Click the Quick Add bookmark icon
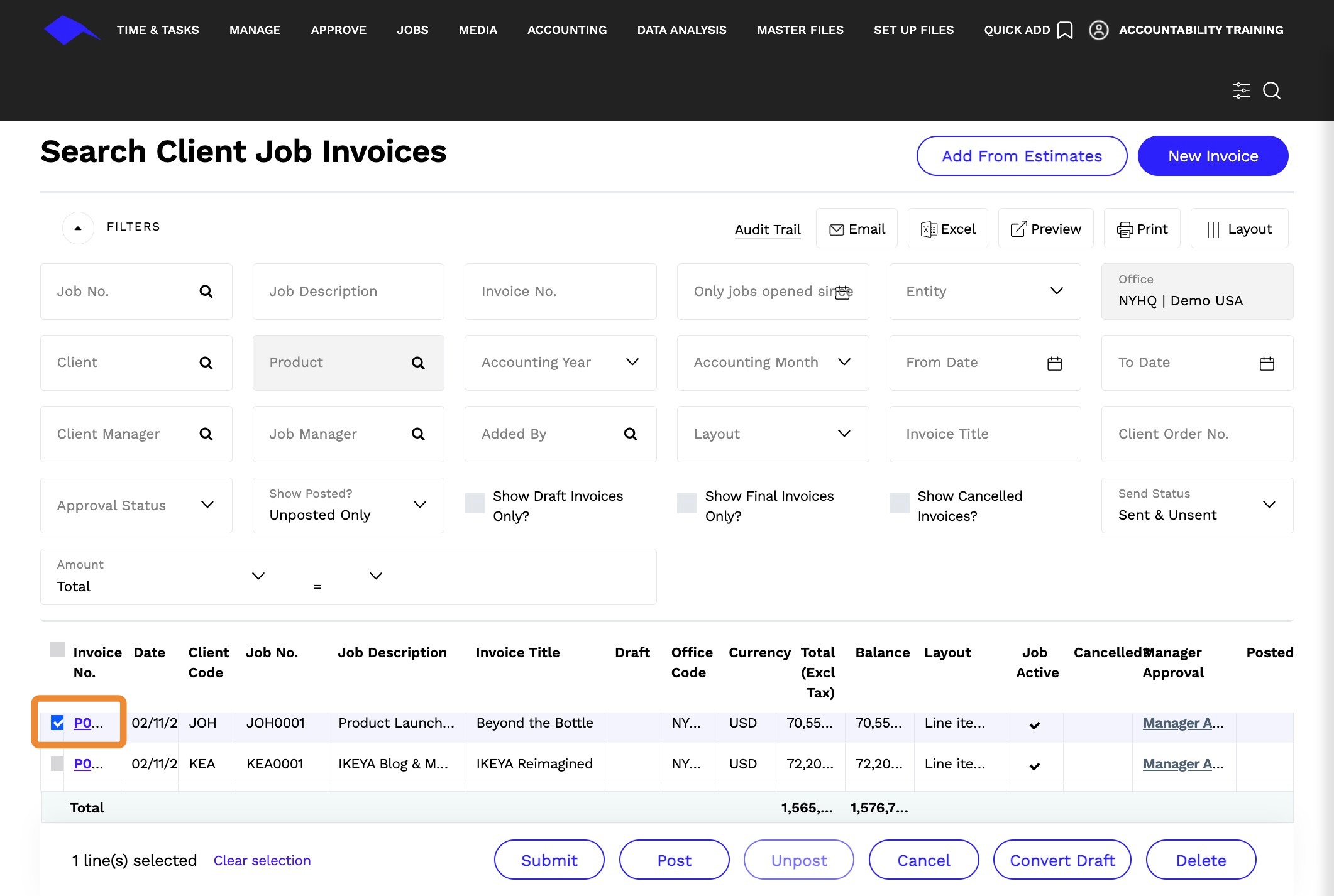The width and height of the screenshot is (1334, 896). [1064, 30]
